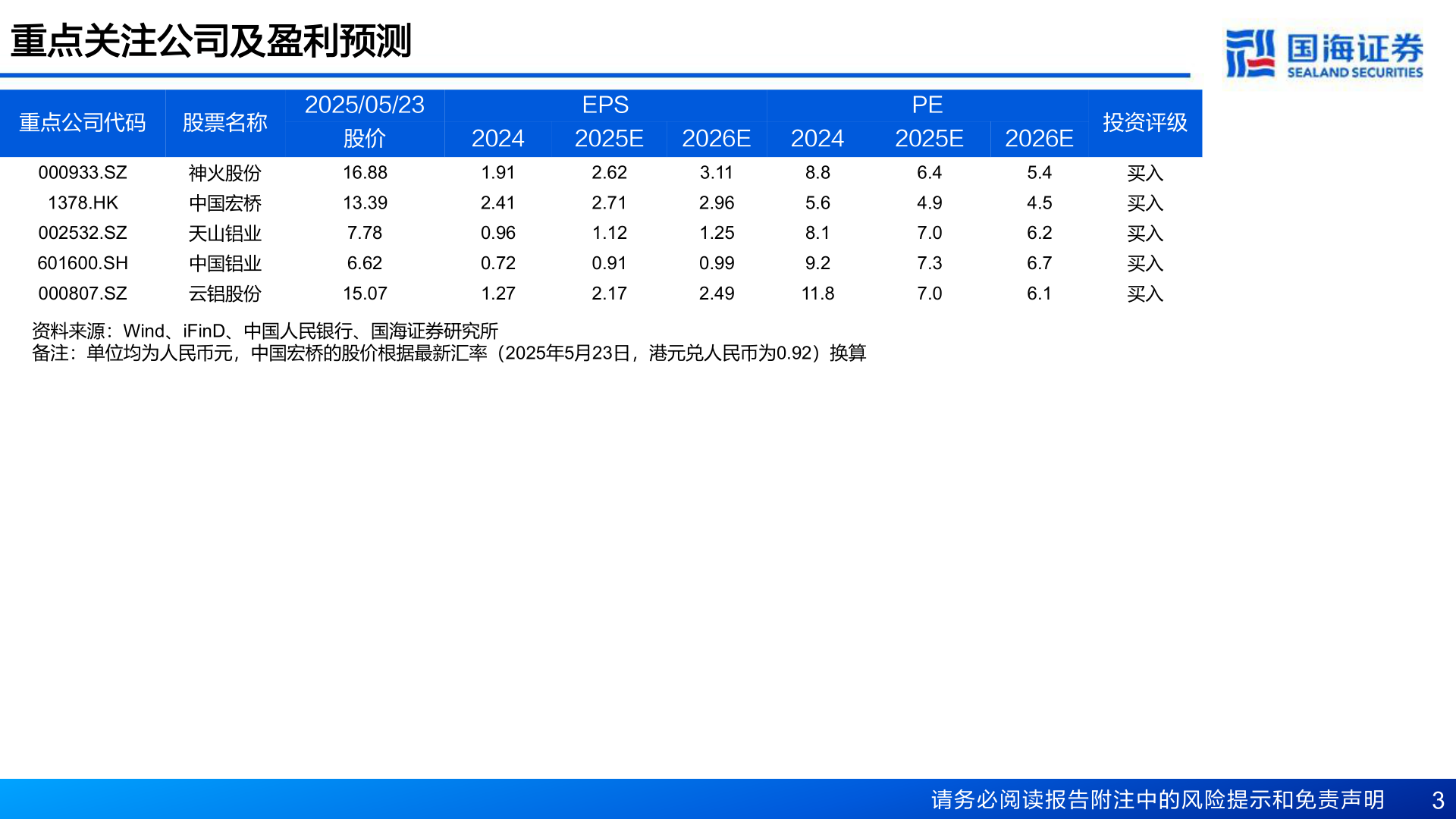This screenshot has width=1456, height=819.
Task: Click the 重点公司代码 header cell
Action: pos(83,122)
